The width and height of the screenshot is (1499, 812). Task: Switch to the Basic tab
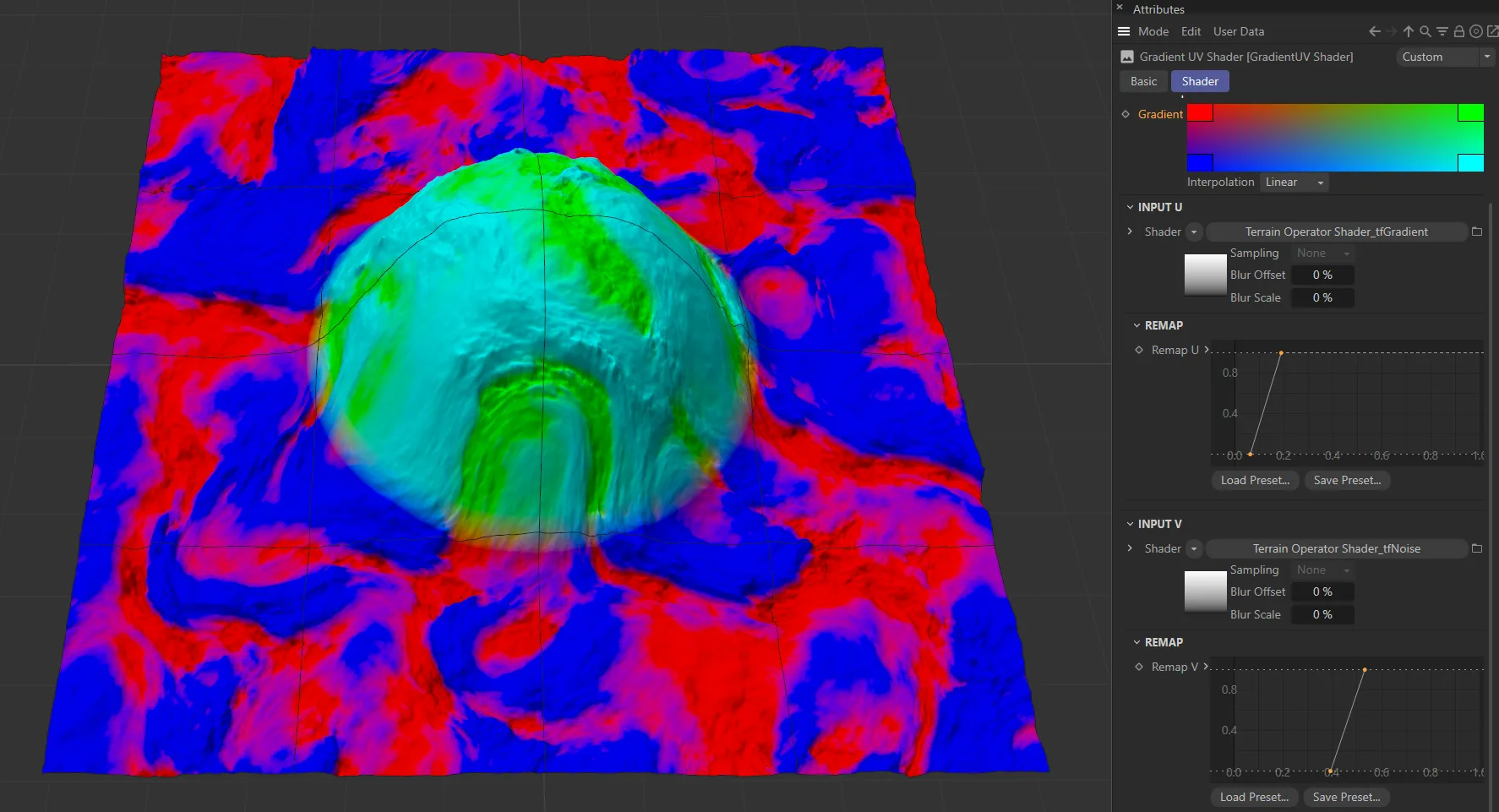pyautogui.click(x=1143, y=81)
